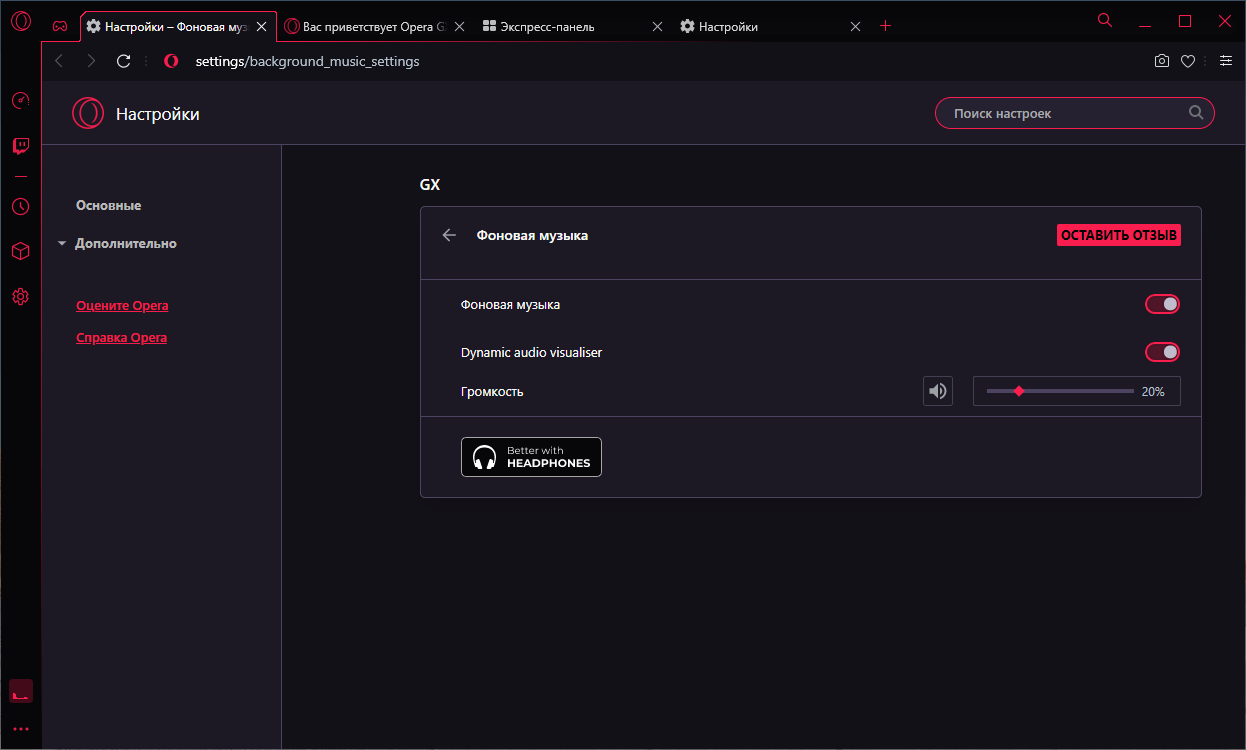Expand the Дополнительно section
The height and width of the screenshot is (750, 1246).
pyautogui.click(x=118, y=243)
